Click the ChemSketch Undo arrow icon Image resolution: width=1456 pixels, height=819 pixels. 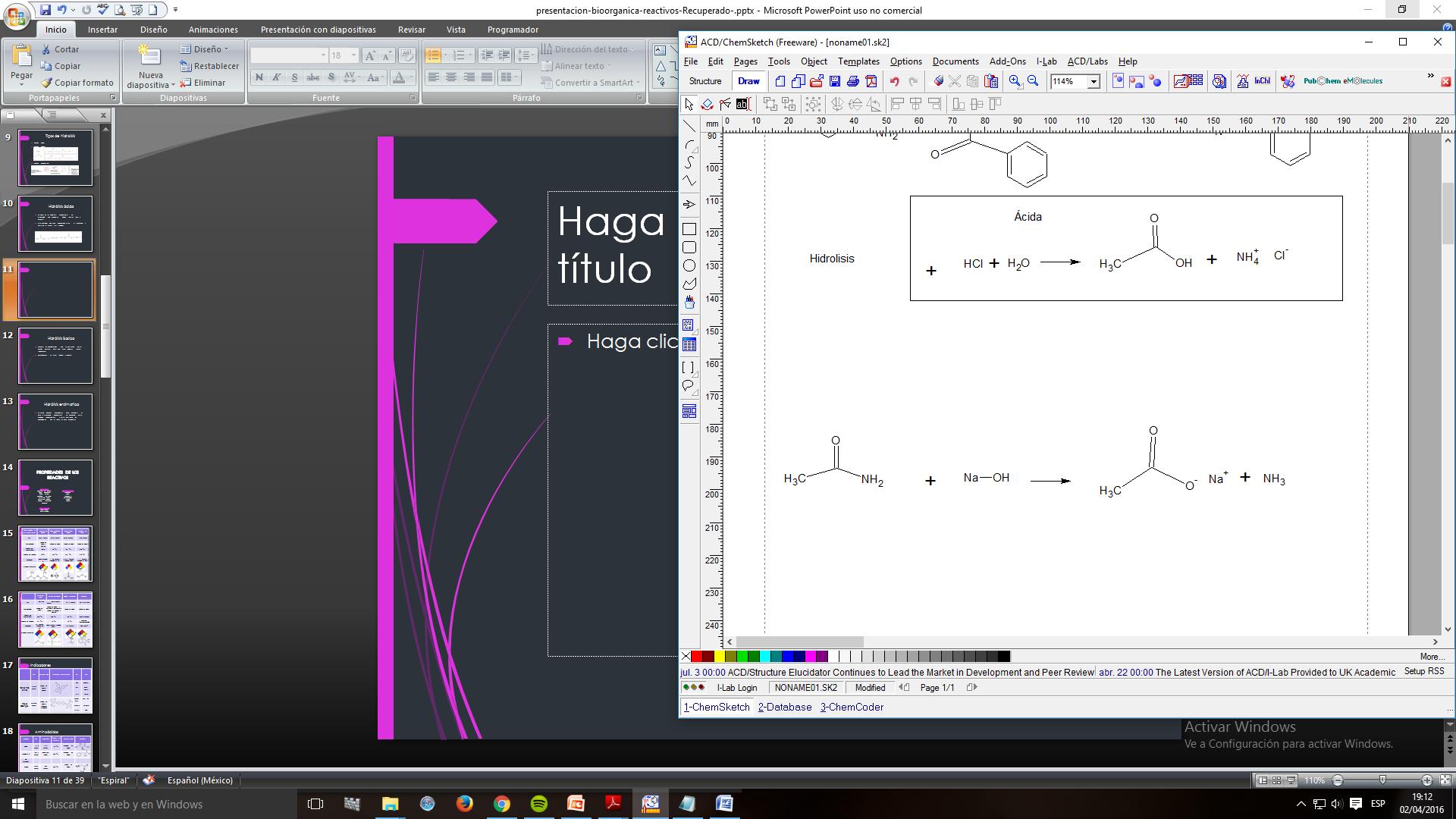click(895, 81)
